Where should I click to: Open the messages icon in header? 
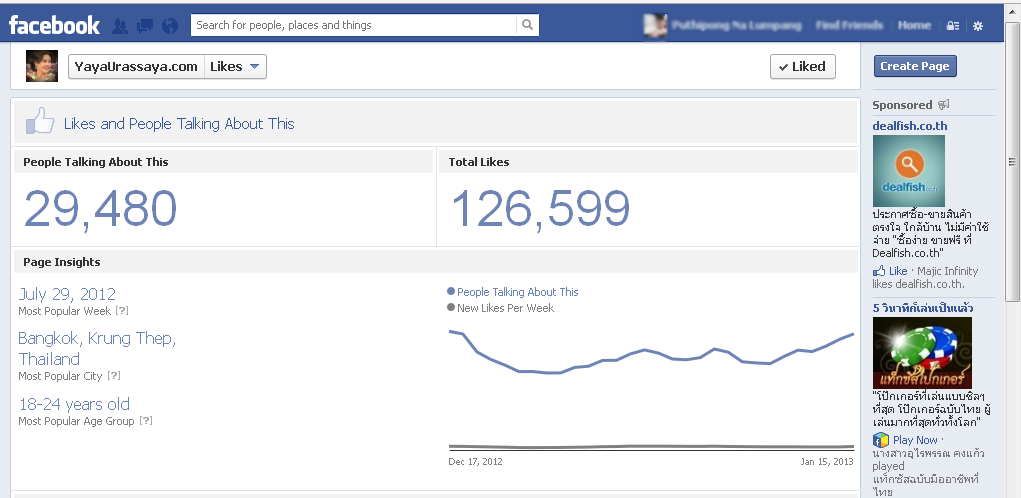(x=145, y=25)
